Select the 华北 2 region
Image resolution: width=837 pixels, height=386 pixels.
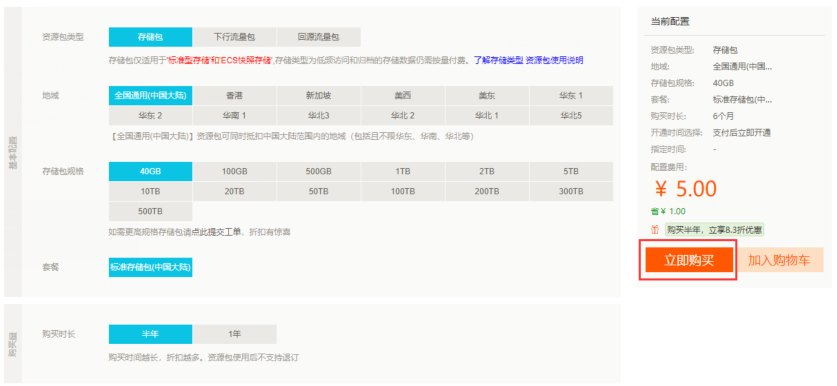tap(403, 115)
